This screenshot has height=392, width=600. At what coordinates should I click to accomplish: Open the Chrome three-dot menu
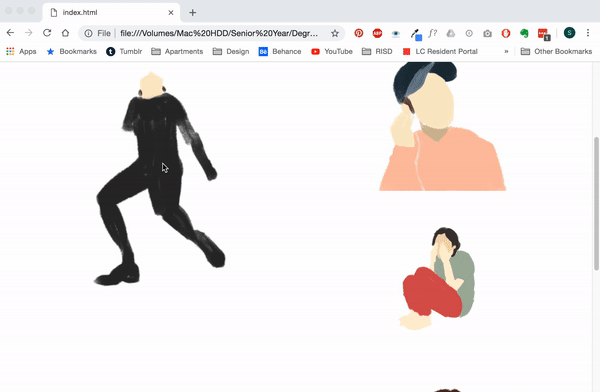[x=588, y=33]
